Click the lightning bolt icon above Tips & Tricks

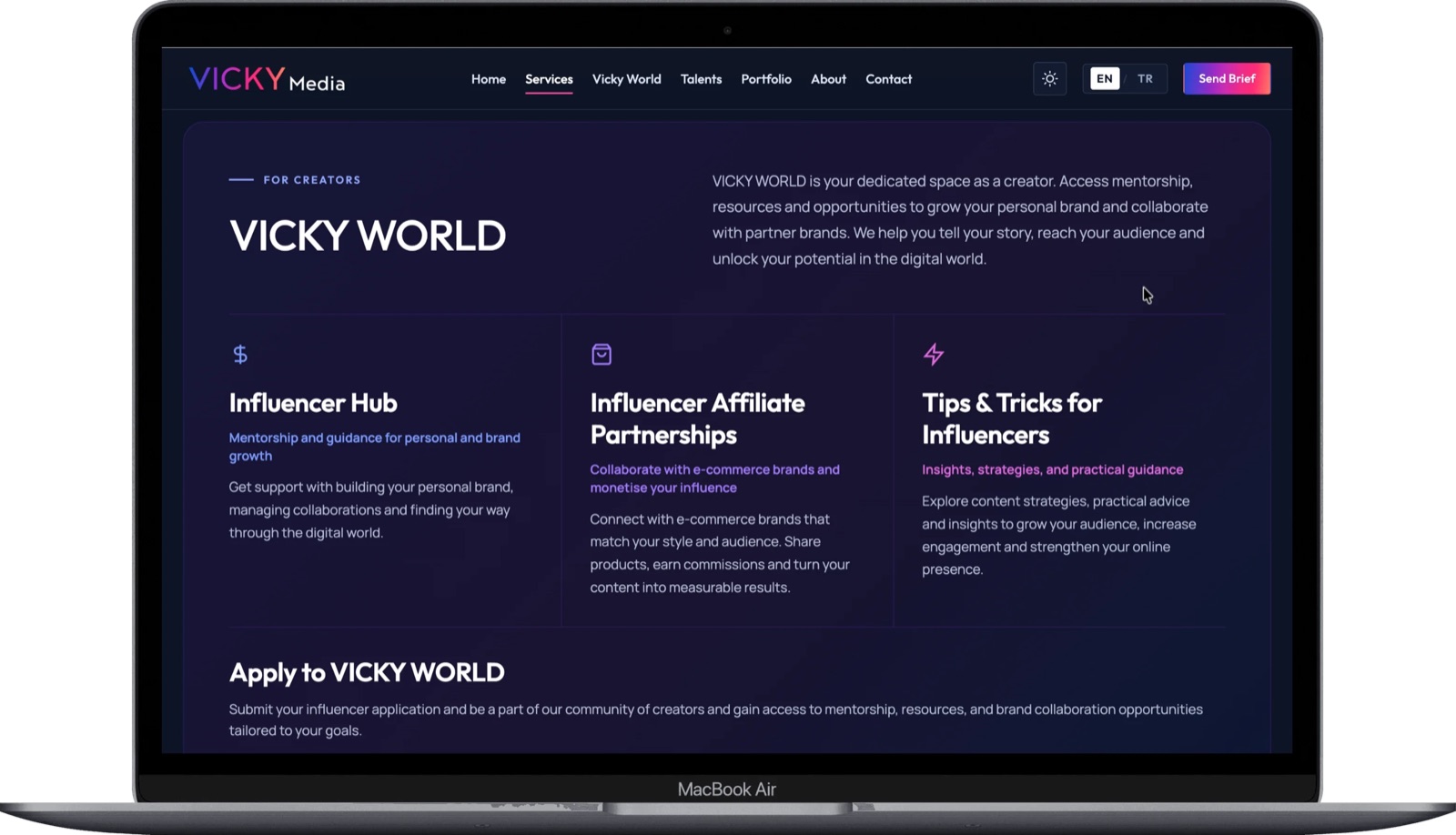click(x=934, y=354)
